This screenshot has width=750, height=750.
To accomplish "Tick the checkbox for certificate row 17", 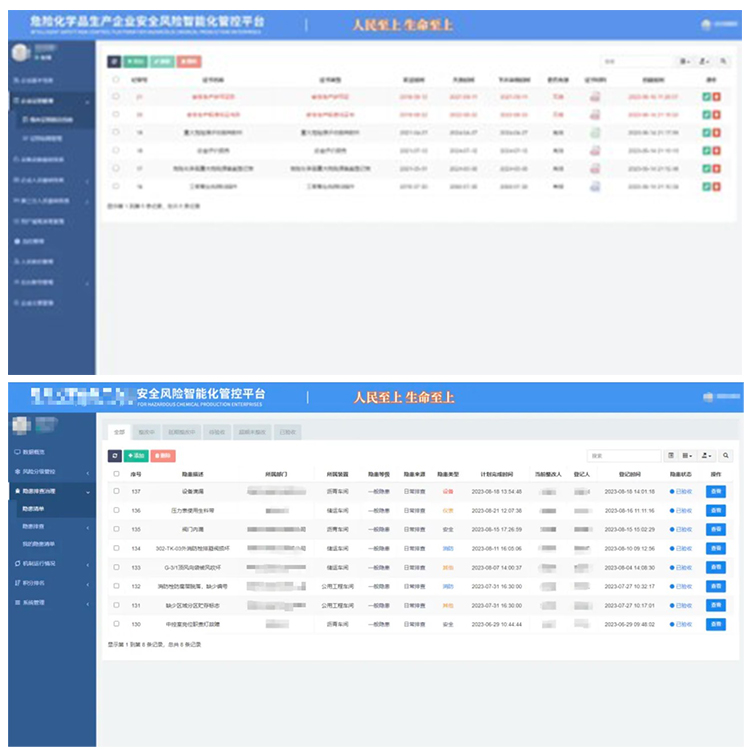I will coord(116,168).
